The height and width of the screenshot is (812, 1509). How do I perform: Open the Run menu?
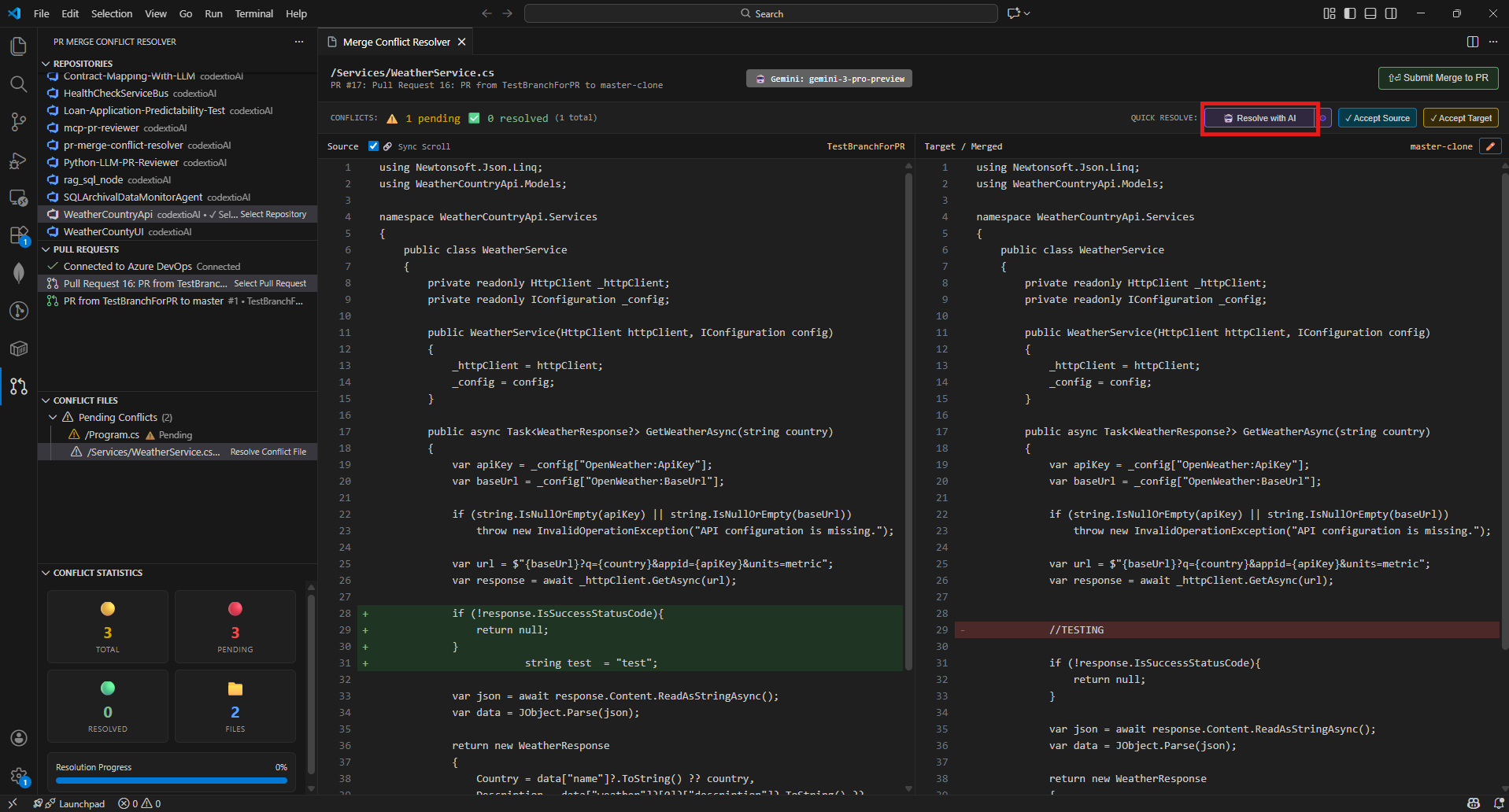pyautogui.click(x=213, y=13)
